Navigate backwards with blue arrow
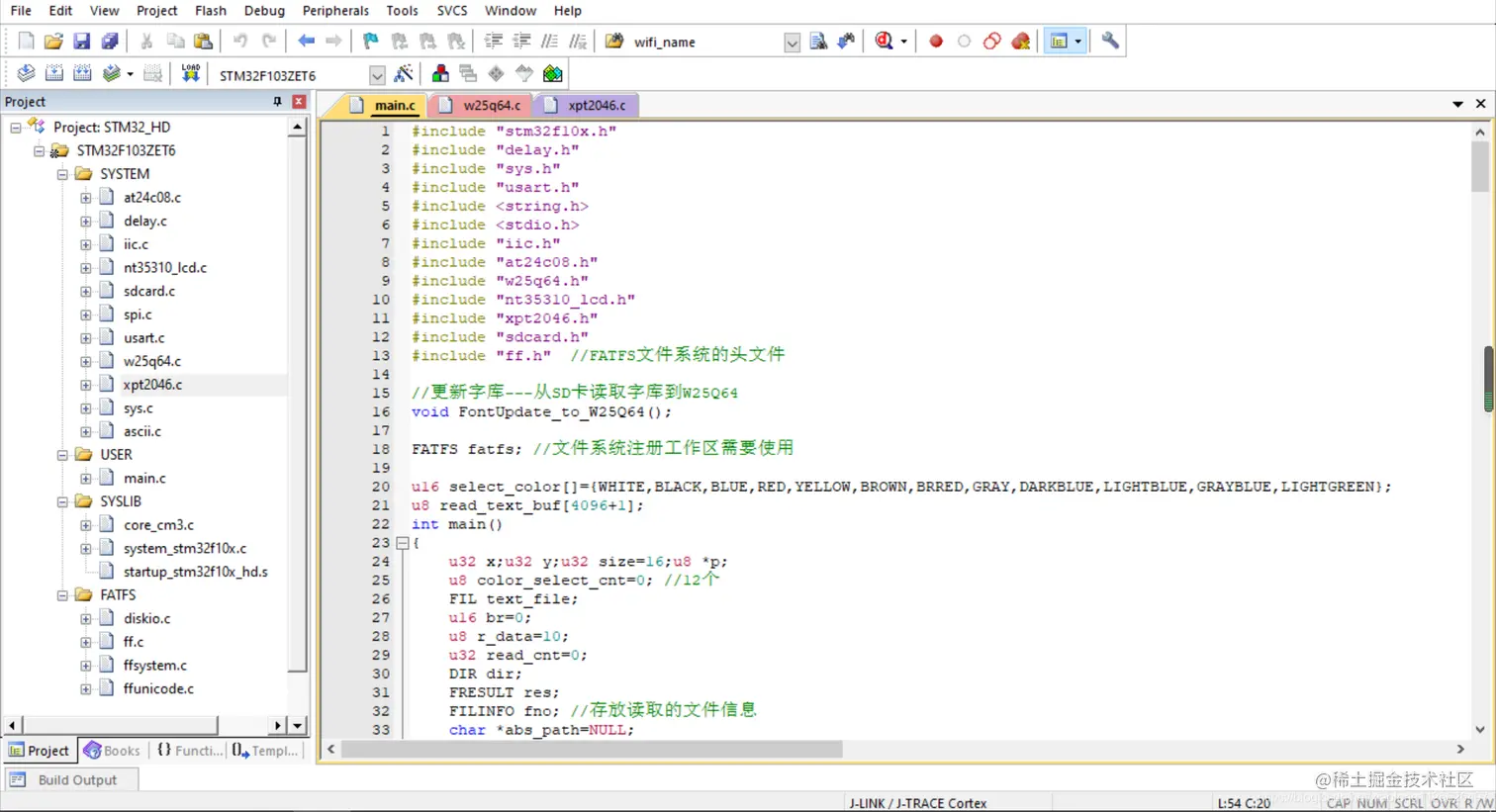 [x=306, y=42]
